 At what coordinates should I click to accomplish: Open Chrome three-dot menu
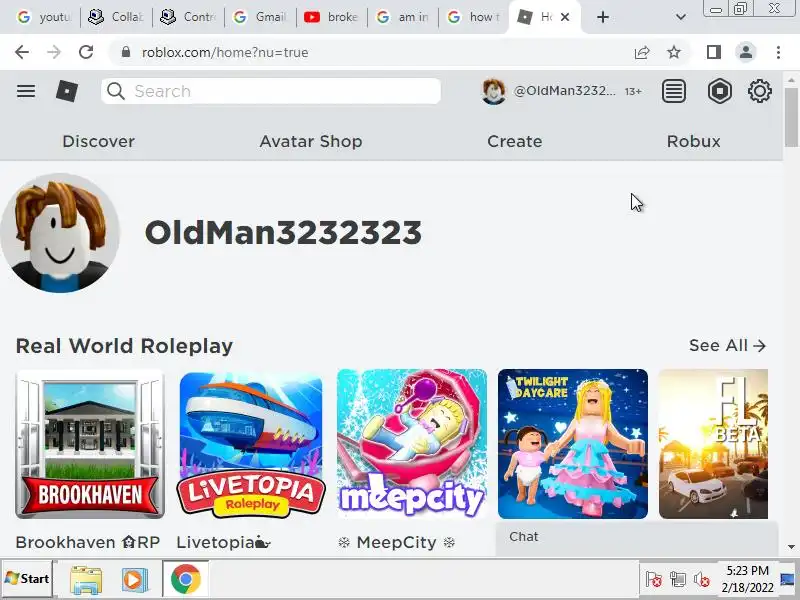pyautogui.click(x=778, y=52)
